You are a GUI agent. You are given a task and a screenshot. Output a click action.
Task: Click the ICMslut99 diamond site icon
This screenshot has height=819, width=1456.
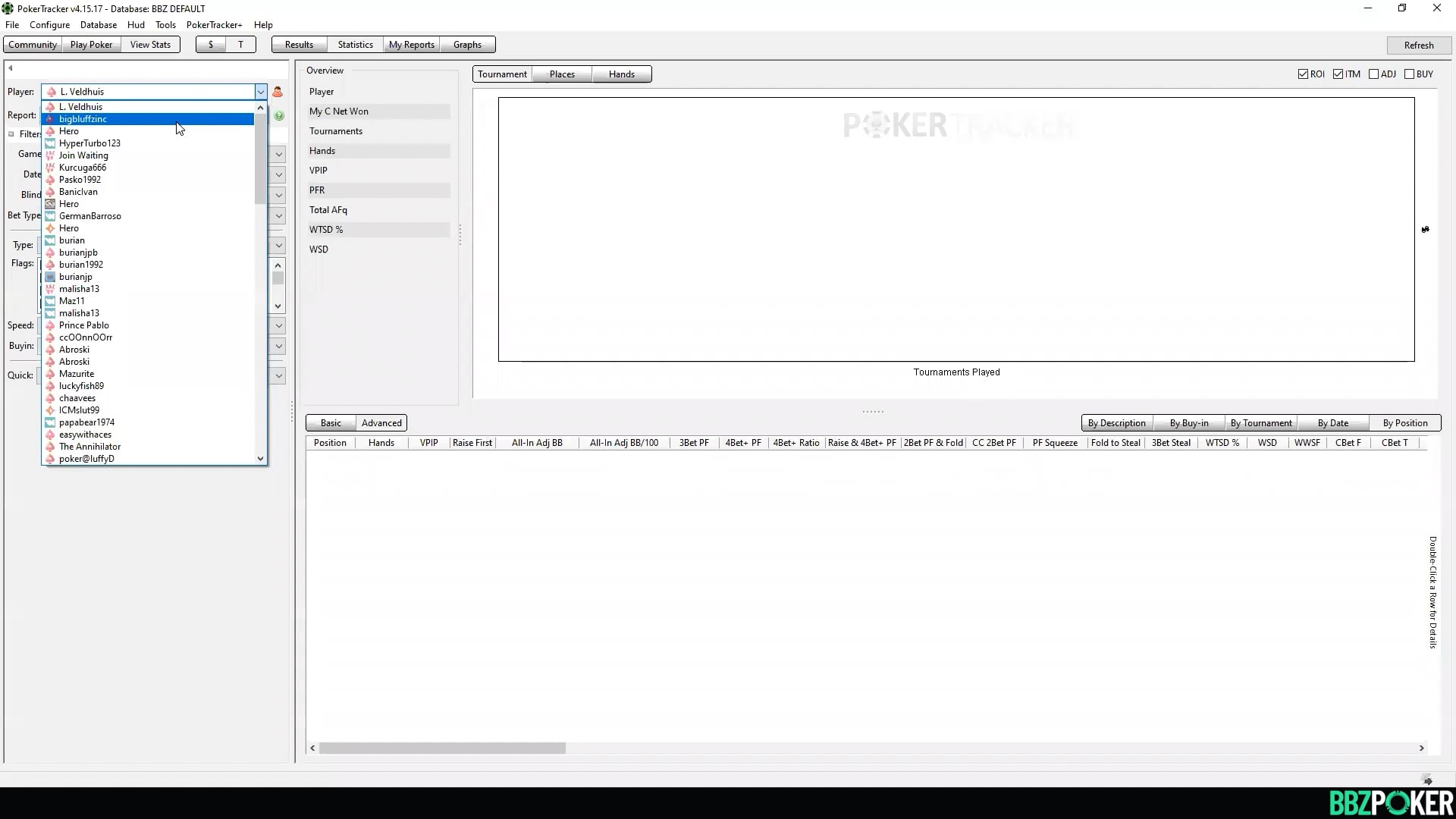pyautogui.click(x=50, y=410)
